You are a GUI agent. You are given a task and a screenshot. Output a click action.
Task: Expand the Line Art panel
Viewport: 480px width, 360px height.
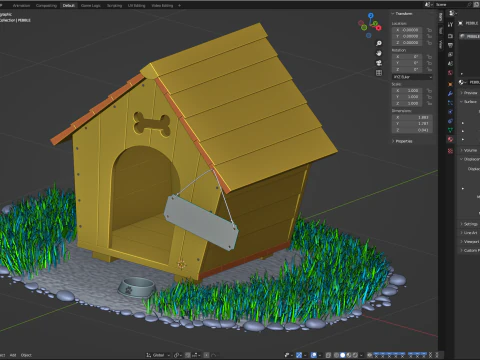coord(469,233)
